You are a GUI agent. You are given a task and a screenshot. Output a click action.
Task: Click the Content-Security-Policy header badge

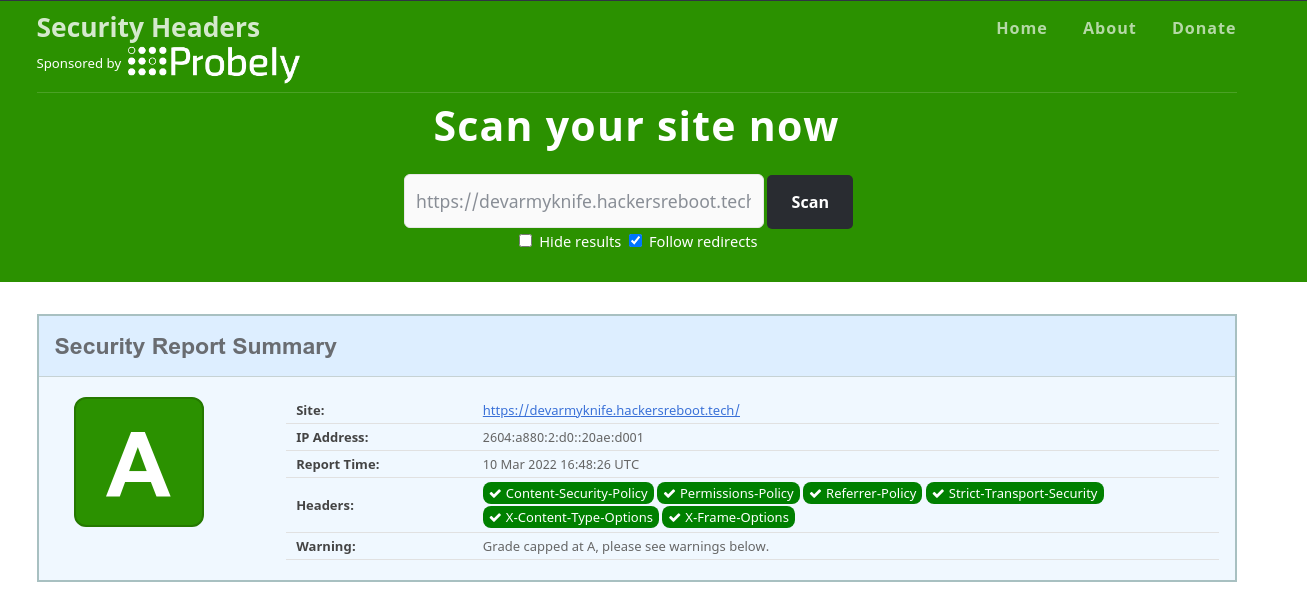coord(568,493)
